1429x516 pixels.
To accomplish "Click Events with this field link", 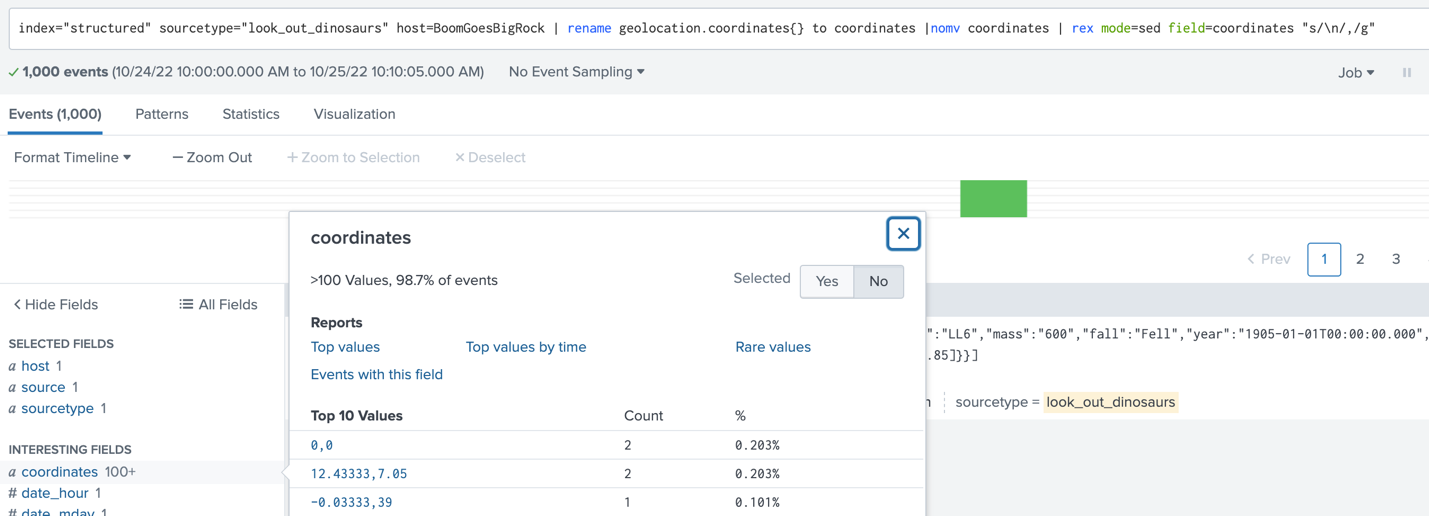I will click(377, 375).
